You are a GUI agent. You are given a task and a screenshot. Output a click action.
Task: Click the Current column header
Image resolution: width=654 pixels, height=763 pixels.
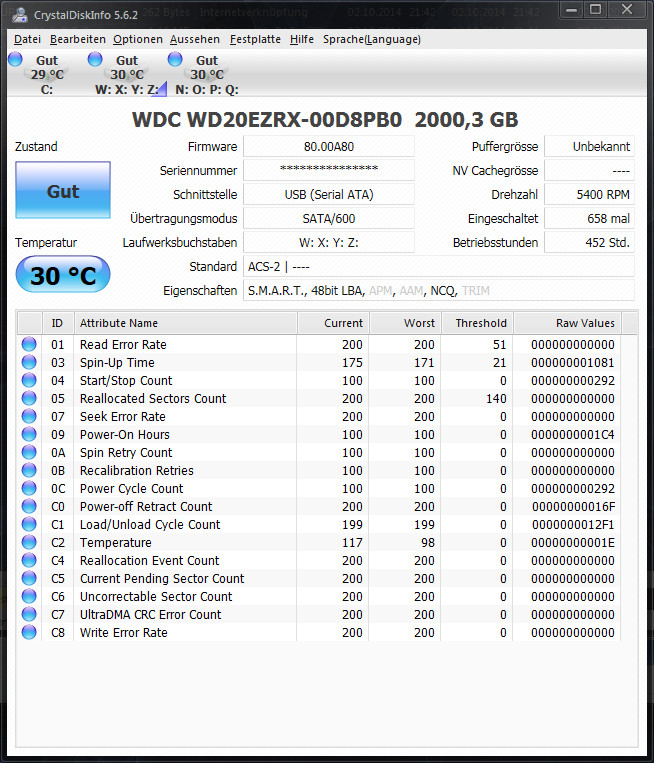[x=333, y=323]
